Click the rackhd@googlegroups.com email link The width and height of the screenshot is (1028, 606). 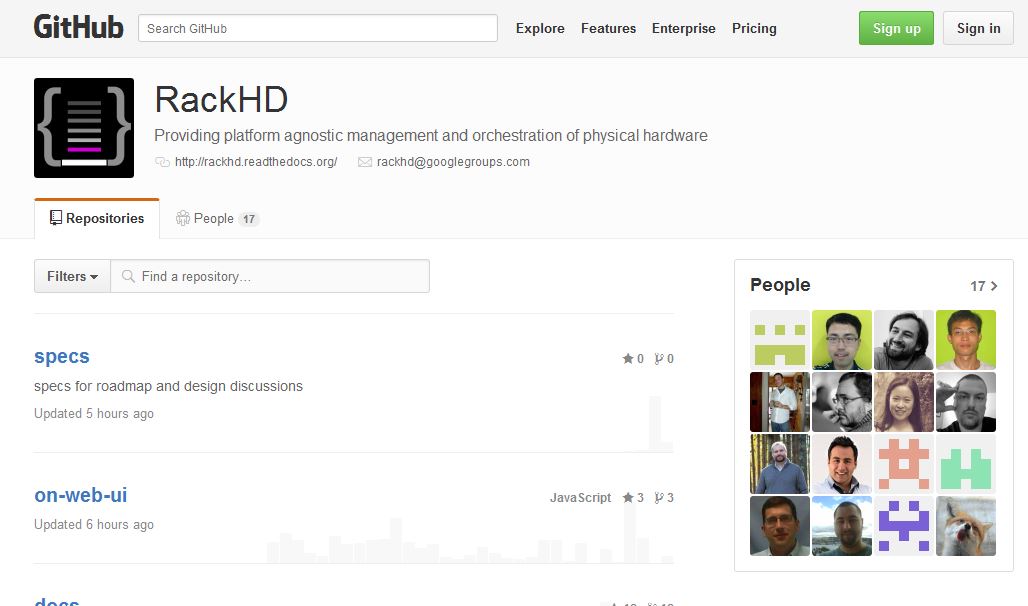[x=453, y=162]
